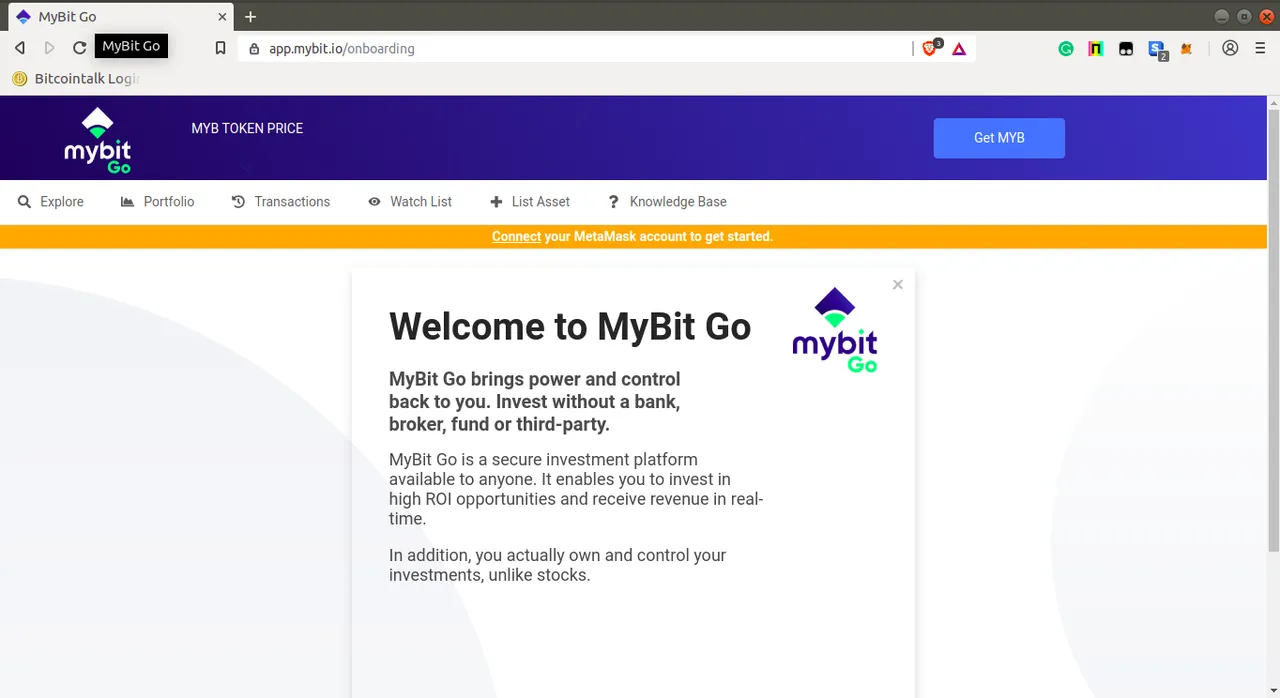Click the blue S extension with badge 2

(x=1157, y=49)
